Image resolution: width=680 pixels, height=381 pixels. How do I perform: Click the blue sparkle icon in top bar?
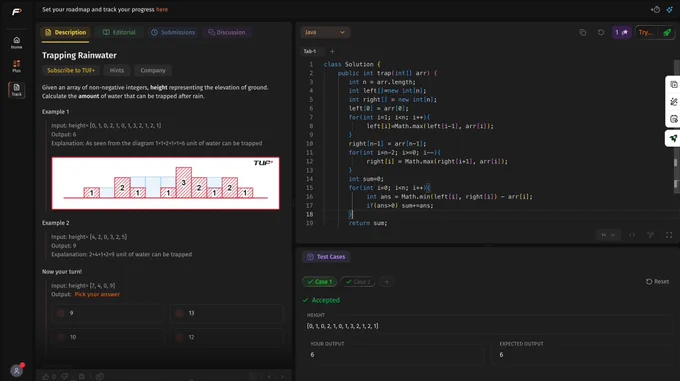pos(670,10)
